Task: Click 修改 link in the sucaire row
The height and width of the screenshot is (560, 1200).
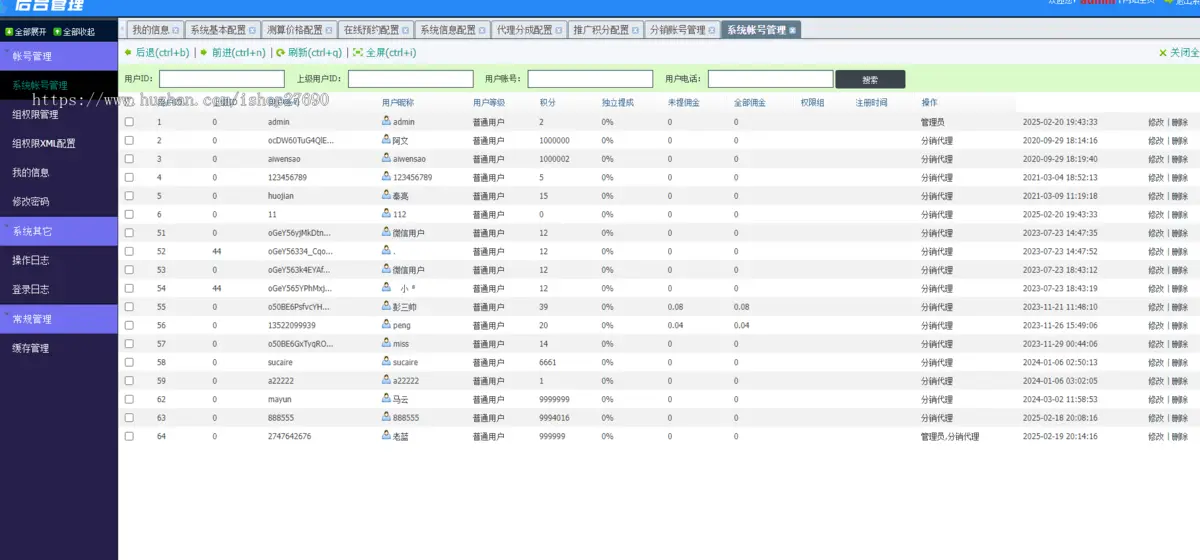Action: click(x=1156, y=362)
